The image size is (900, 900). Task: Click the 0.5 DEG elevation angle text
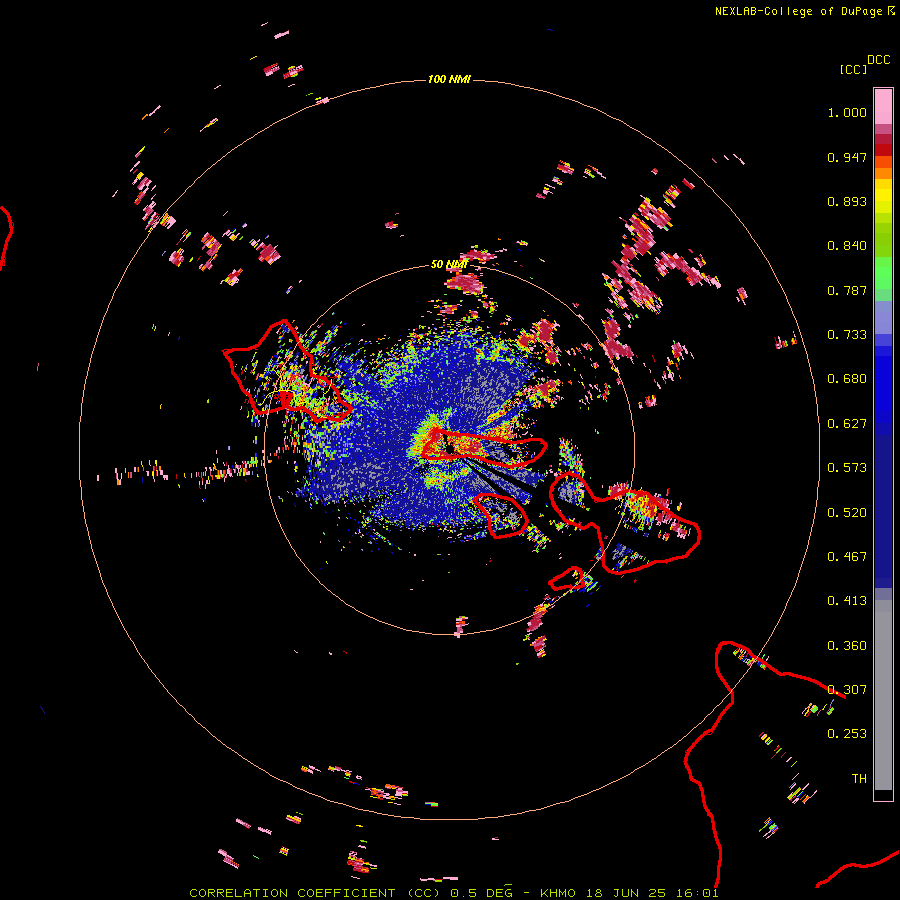tap(481, 893)
